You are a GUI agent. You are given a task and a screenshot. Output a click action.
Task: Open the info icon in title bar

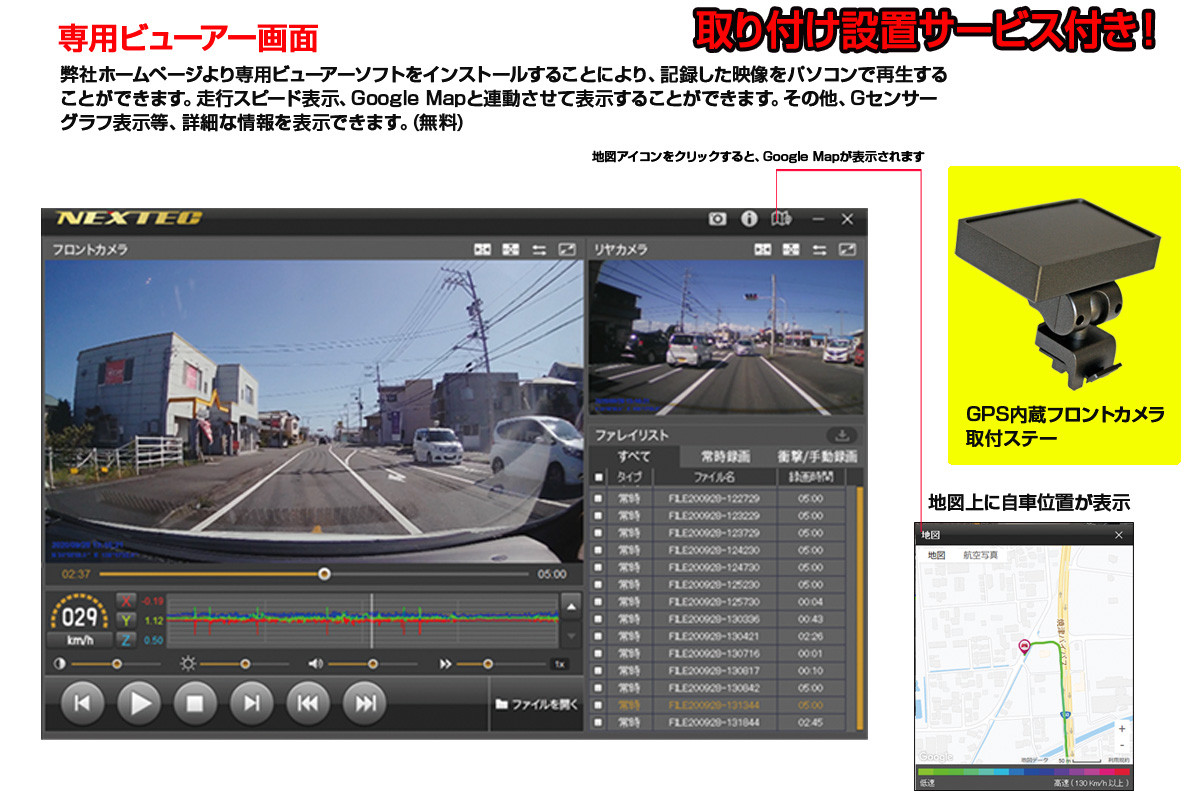[x=748, y=219]
